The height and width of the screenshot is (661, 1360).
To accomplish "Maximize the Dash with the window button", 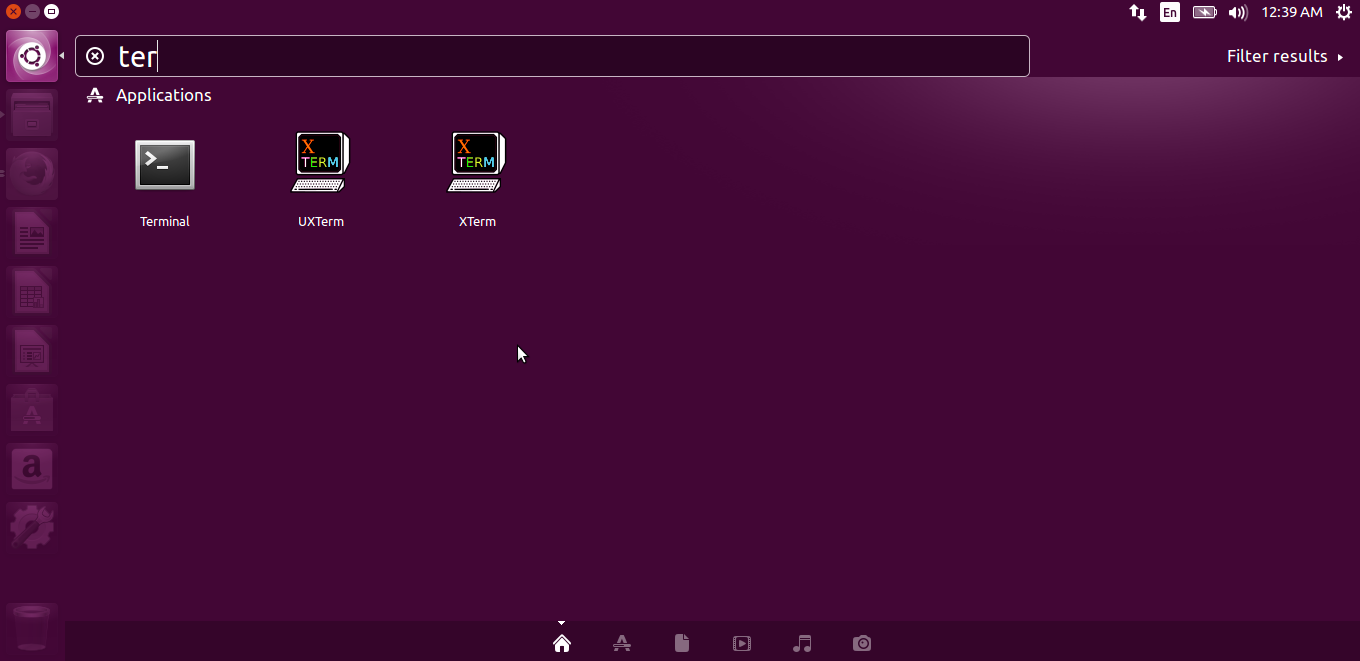I will coord(51,12).
